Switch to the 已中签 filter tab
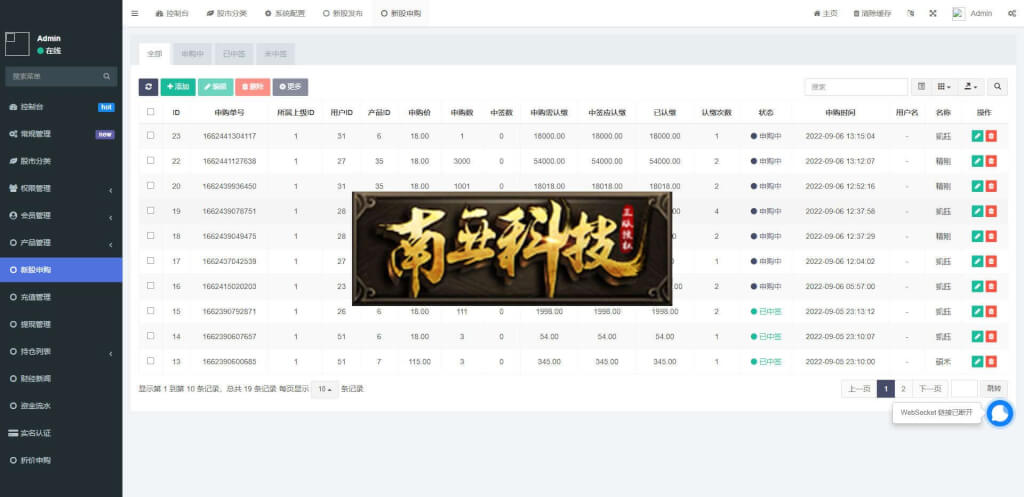Screen dimensions: 1024x497 point(234,54)
